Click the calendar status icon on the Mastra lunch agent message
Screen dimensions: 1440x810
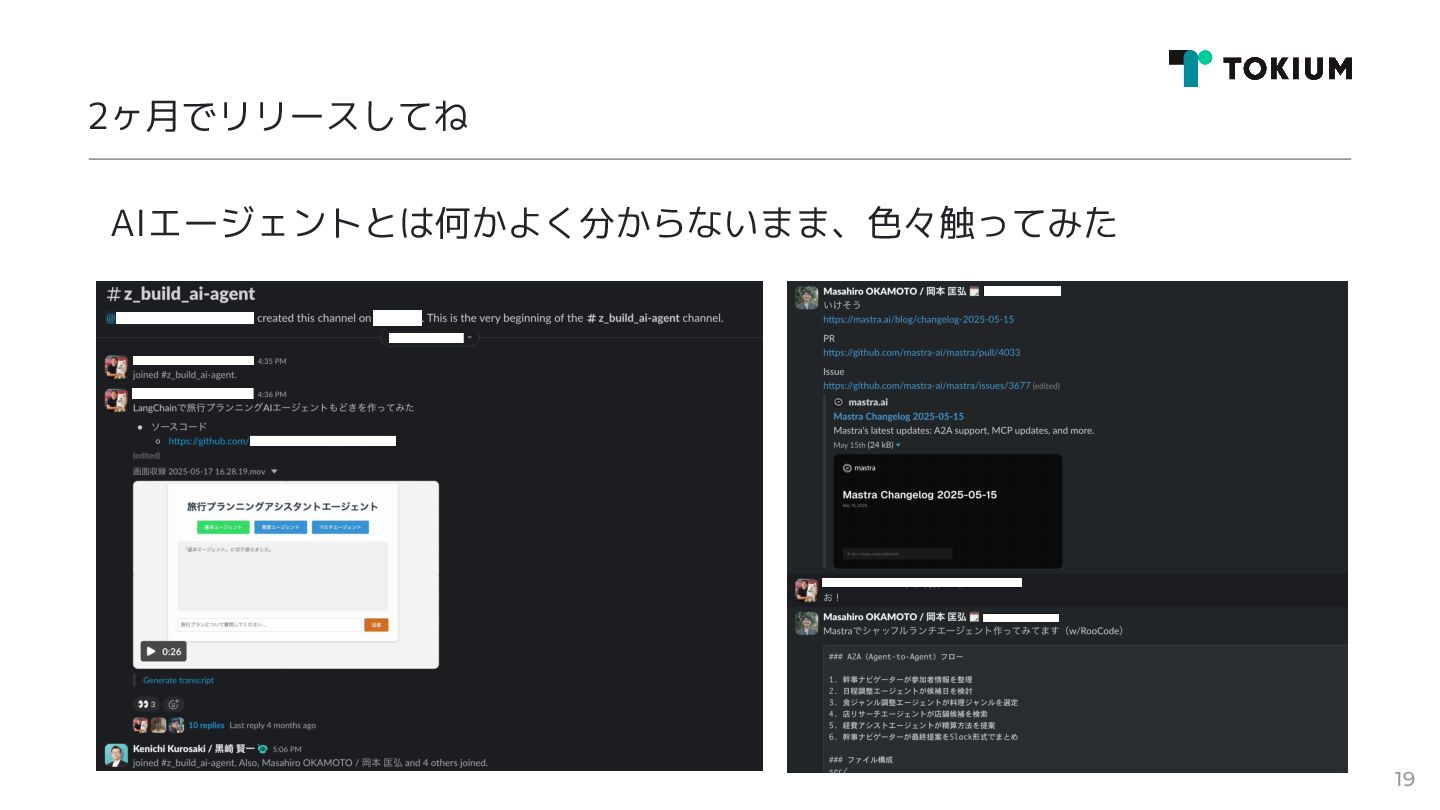coord(974,617)
